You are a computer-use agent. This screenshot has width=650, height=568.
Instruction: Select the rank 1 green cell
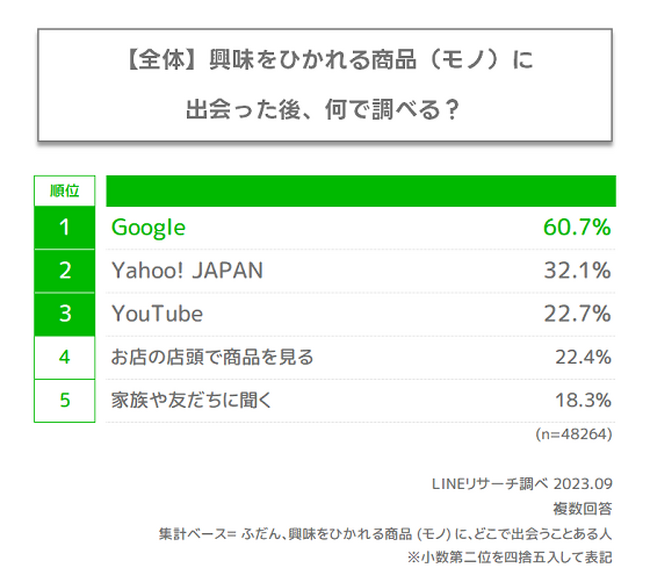[x=64, y=228]
